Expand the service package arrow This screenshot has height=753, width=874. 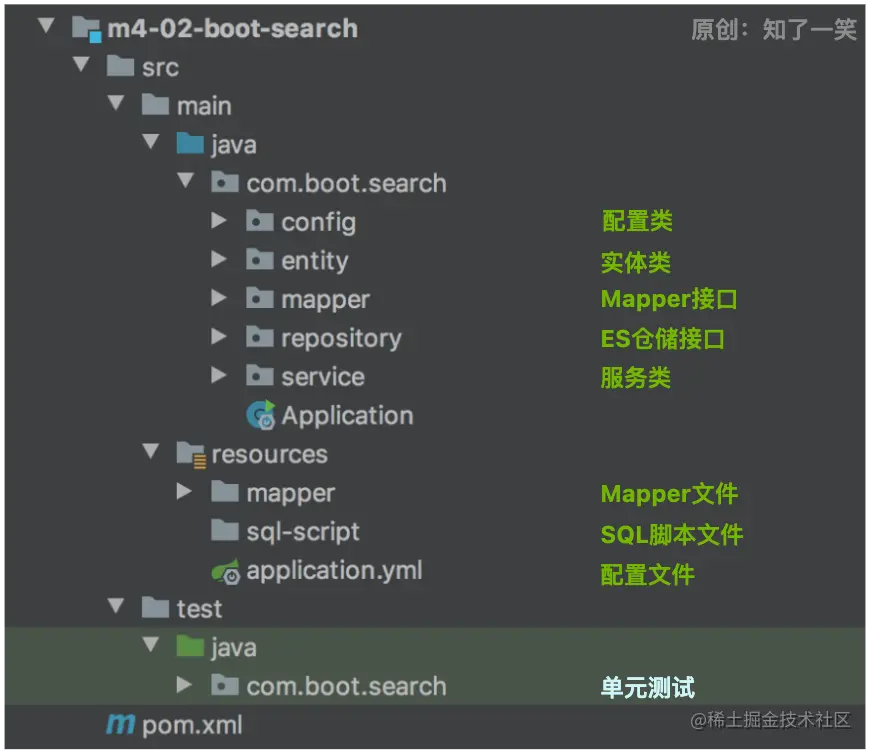(x=218, y=375)
